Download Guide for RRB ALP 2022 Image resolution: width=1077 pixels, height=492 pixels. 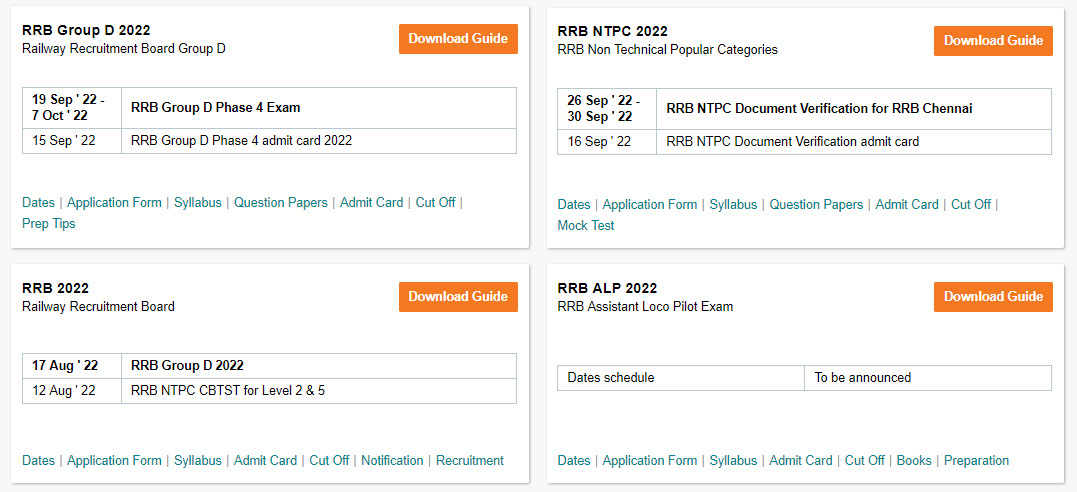click(x=993, y=297)
